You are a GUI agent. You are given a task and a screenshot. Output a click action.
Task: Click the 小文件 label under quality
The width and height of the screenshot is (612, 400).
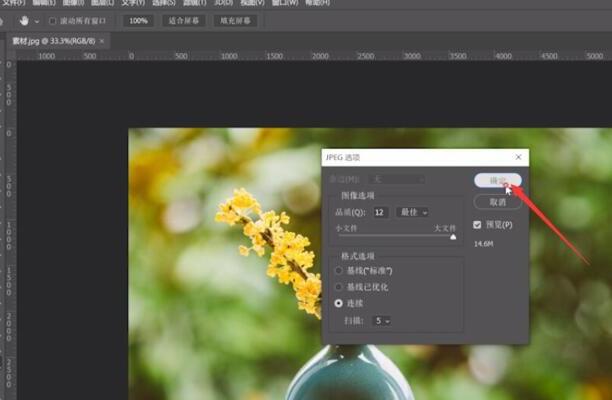click(346, 228)
